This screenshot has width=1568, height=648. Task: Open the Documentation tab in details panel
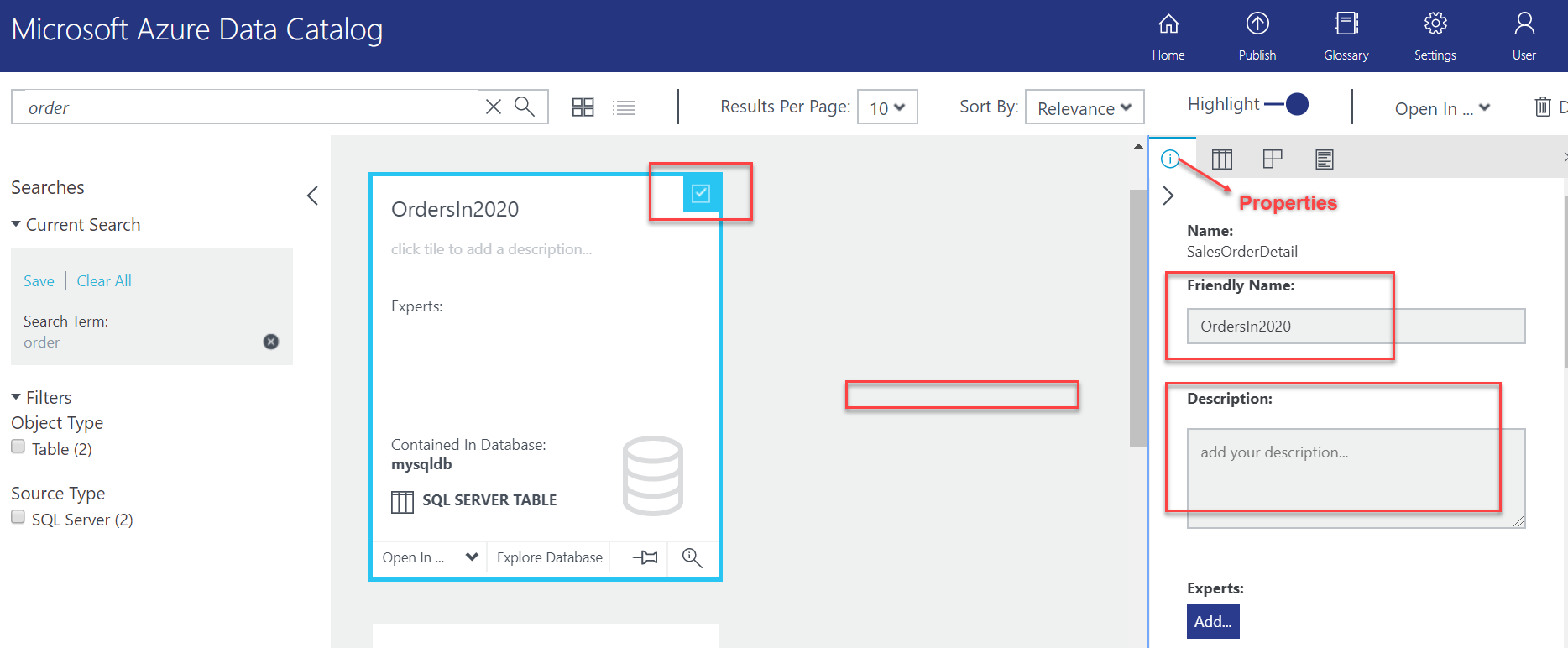coord(1325,159)
